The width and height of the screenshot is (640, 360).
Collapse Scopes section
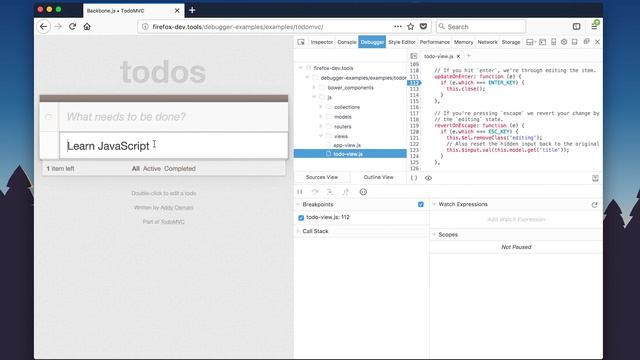pos(434,235)
